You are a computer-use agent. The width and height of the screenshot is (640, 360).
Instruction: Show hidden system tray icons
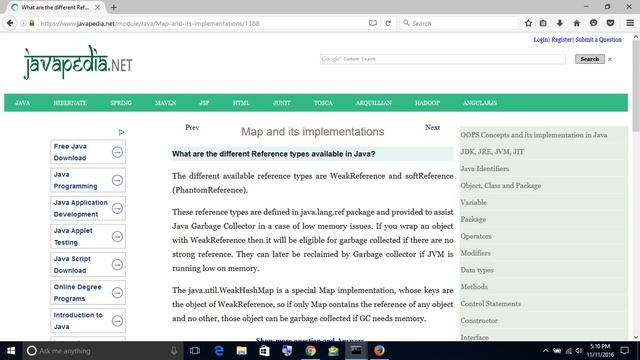(x=545, y=351)
